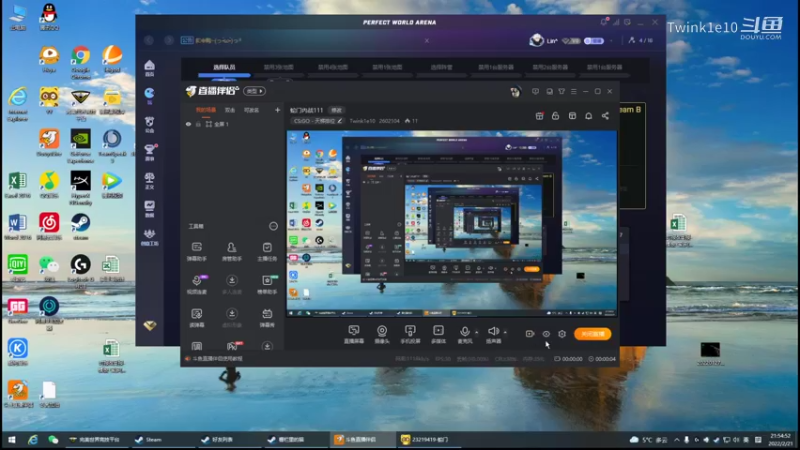Show hidden system tray icons chevron
The width and height of the screenshot is (800, 450).
click(677, 439)
